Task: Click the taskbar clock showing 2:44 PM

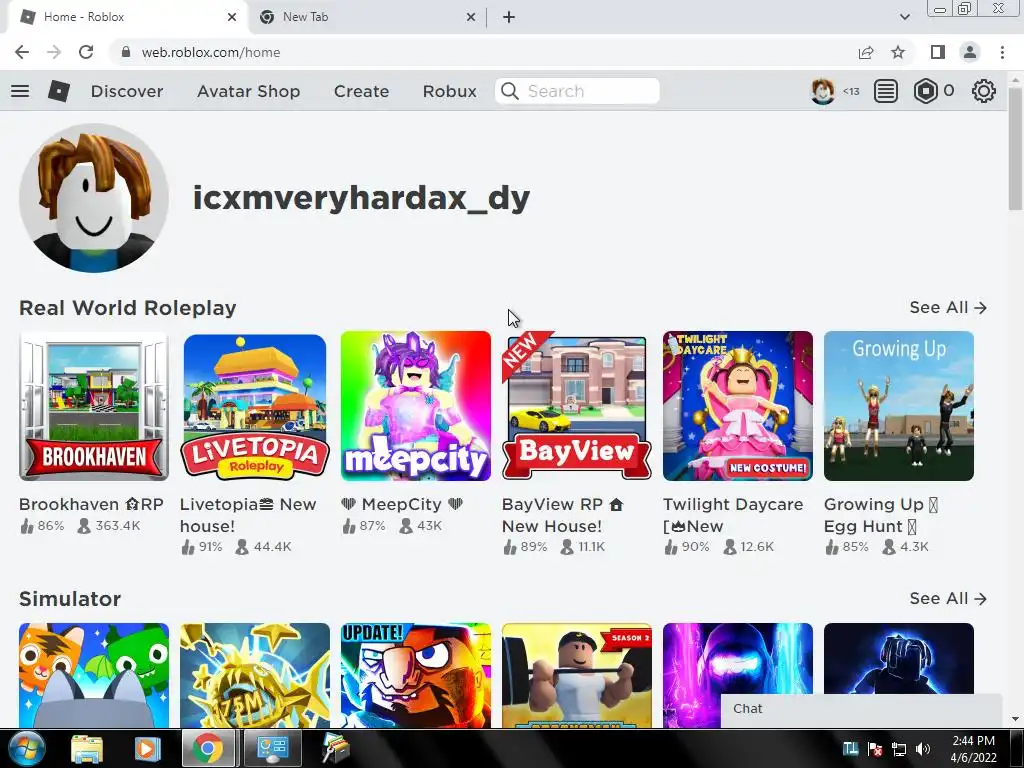Action: tap(973, 749)
